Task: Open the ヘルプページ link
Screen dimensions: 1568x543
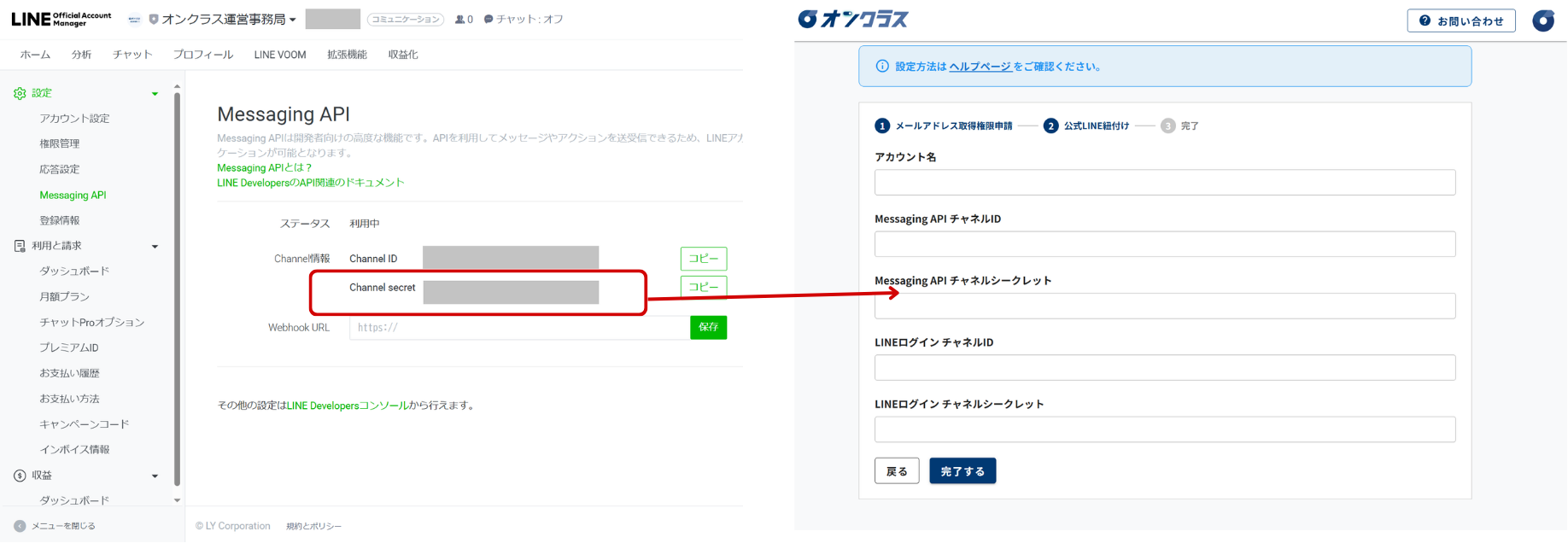Action: (x=980, y=67)
